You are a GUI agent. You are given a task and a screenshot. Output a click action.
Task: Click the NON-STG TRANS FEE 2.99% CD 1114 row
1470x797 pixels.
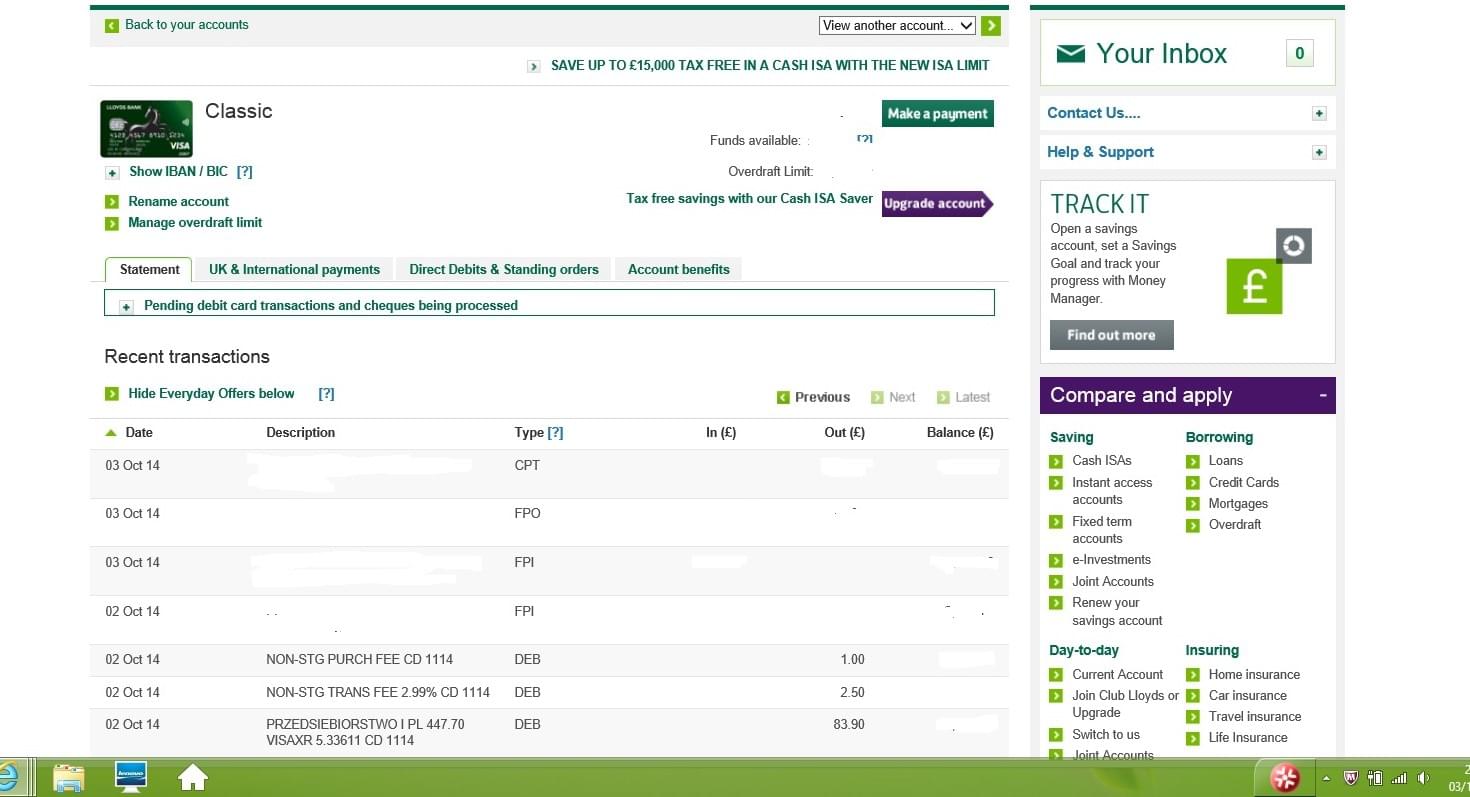[x=549, y=692]
